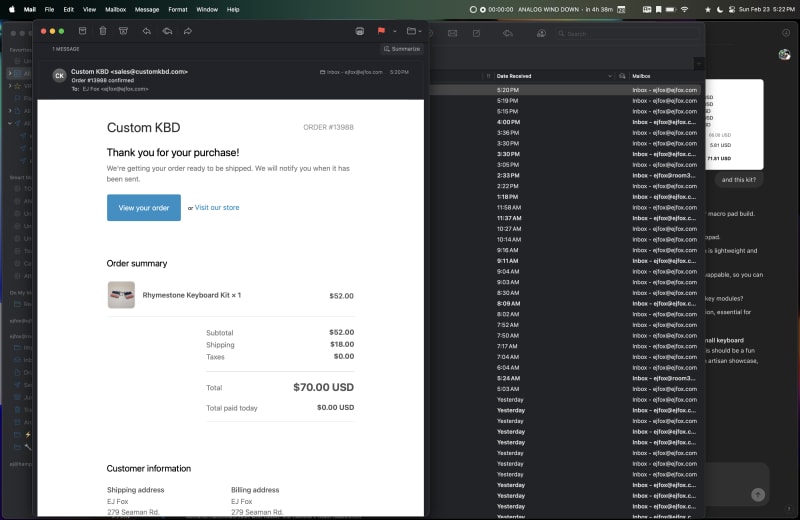800x520 pixels.
Task: Click the ANALOG WIND DOWN timer item
Action: coord(565,9)
